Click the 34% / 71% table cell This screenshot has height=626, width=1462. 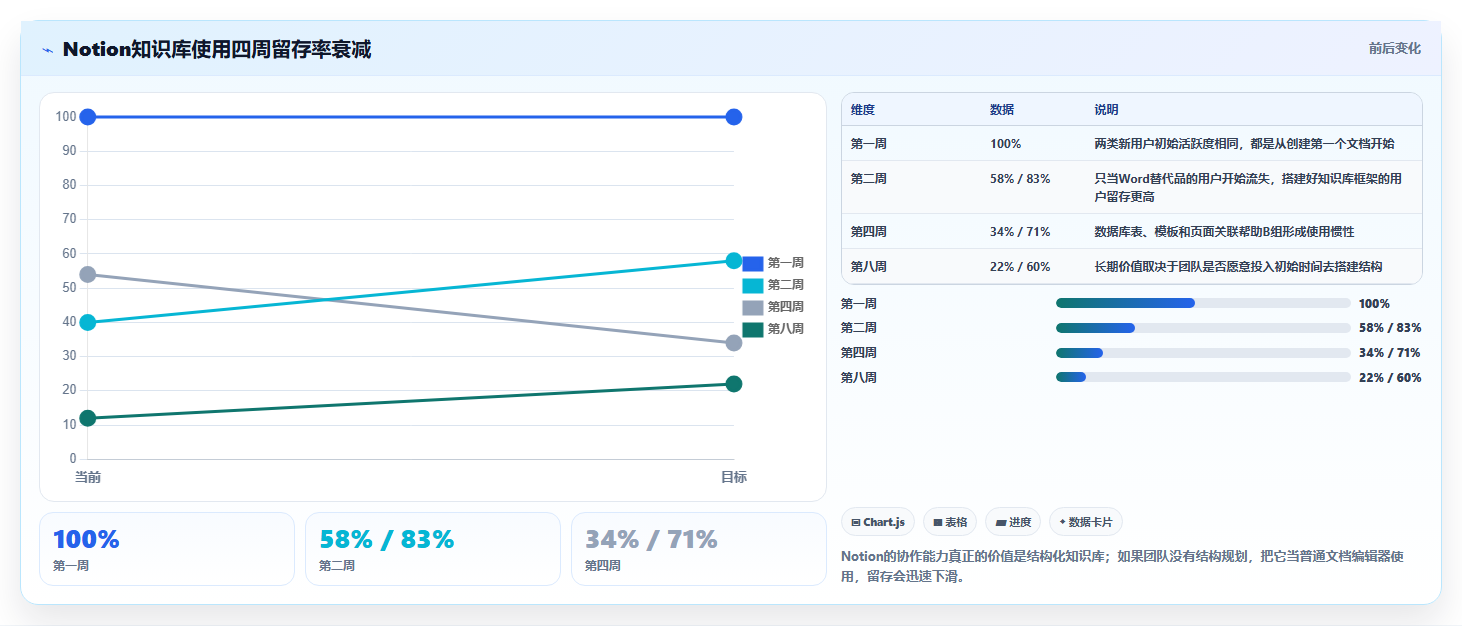(1020, 232)
